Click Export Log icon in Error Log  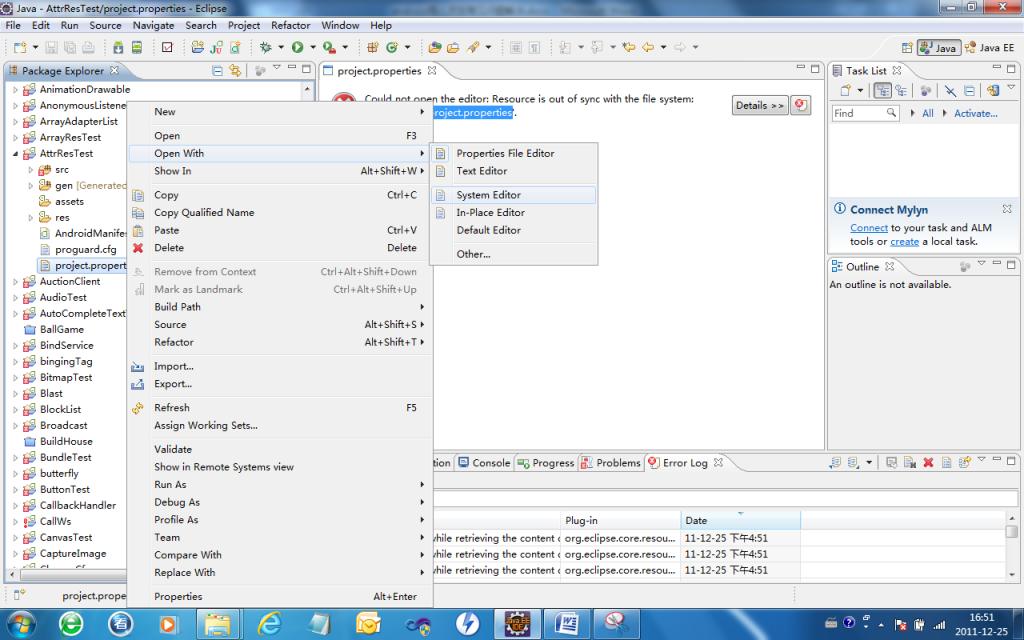[x=835, y=462]
